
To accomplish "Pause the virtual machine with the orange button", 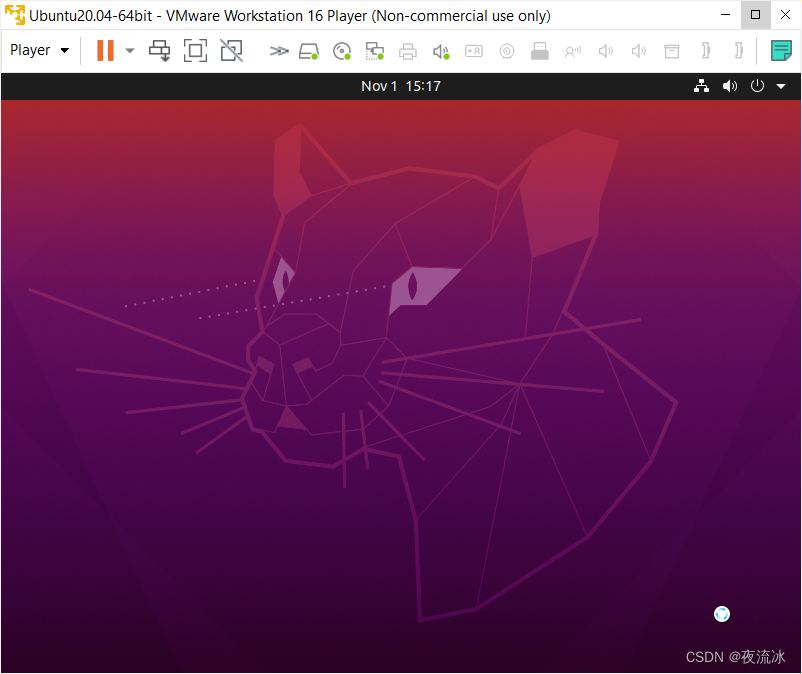I will 105,51.
